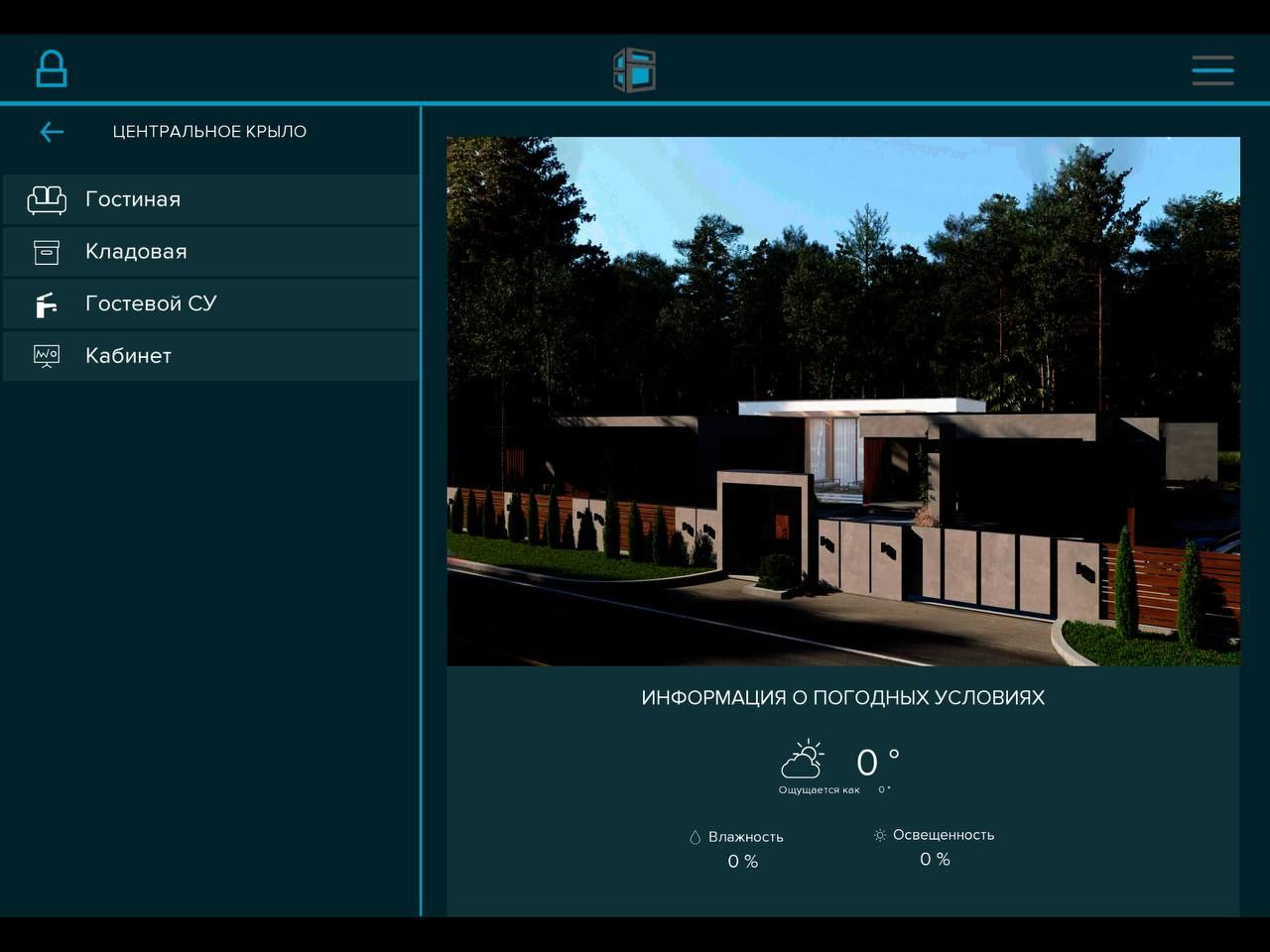Click the faucet icon for Гостевой СУ
1270x952 pixels.
click(47, 304)
